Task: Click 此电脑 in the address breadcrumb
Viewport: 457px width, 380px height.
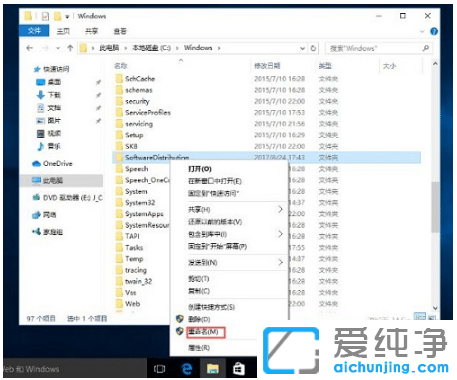Action: tap(109, 48)
